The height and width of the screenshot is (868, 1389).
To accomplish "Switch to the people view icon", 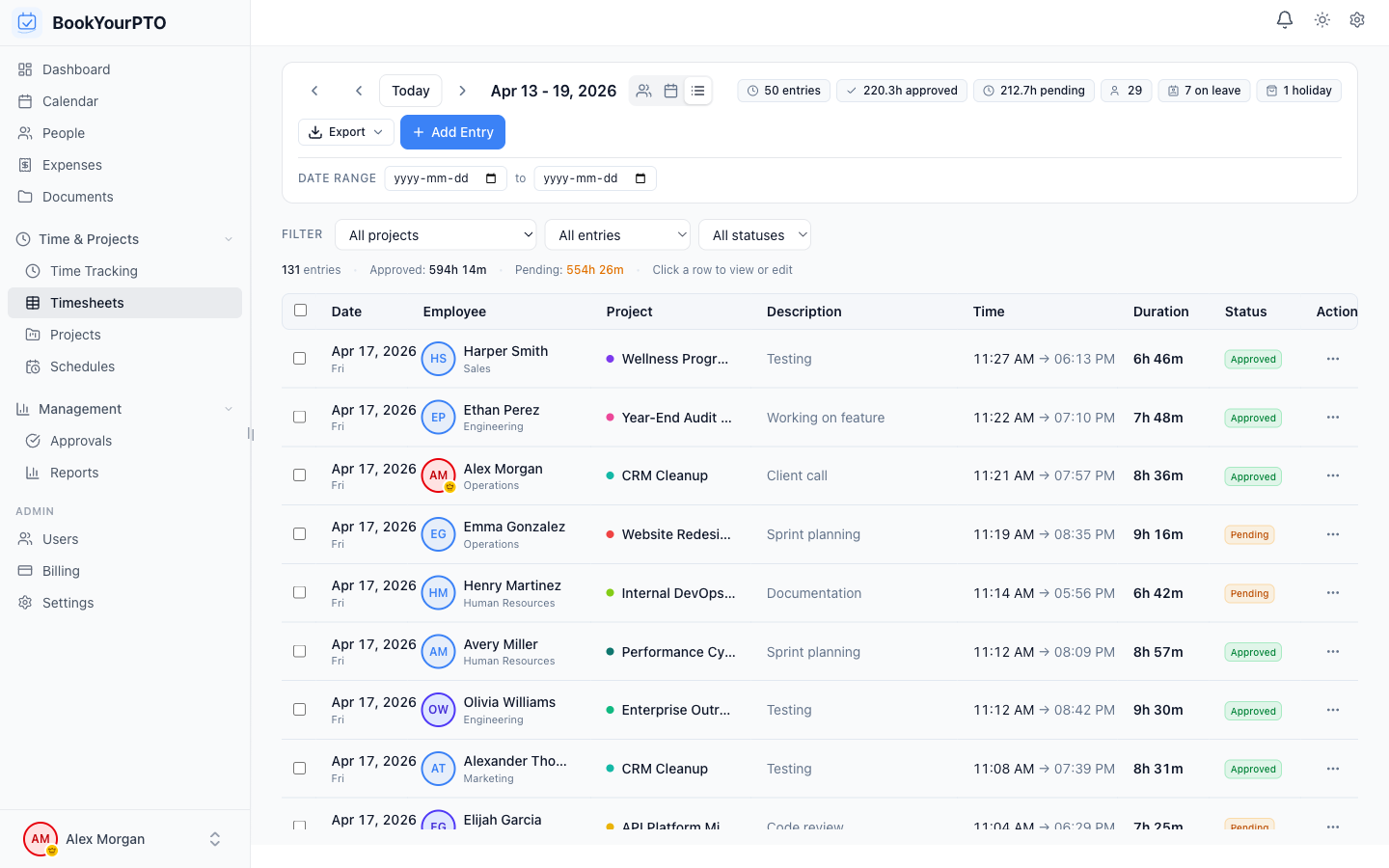I will 643,90.
